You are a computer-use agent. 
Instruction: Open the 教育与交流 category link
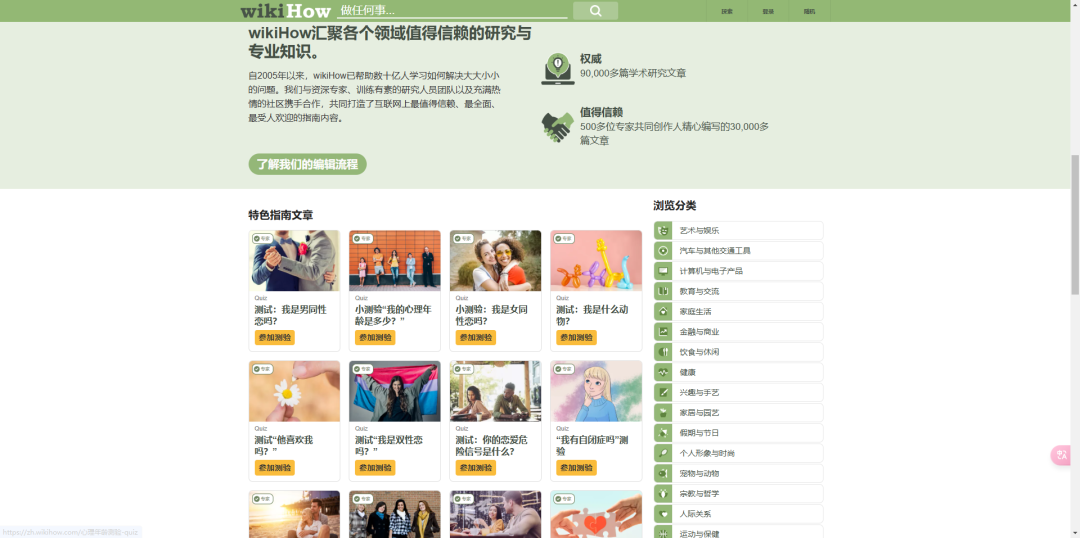[738, 291]
